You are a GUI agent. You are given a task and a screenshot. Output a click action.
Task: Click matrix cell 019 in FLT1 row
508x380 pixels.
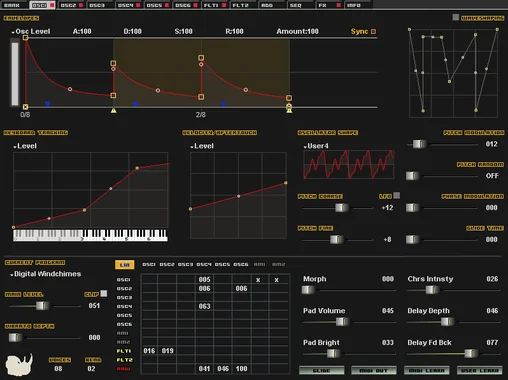[168, 351]
